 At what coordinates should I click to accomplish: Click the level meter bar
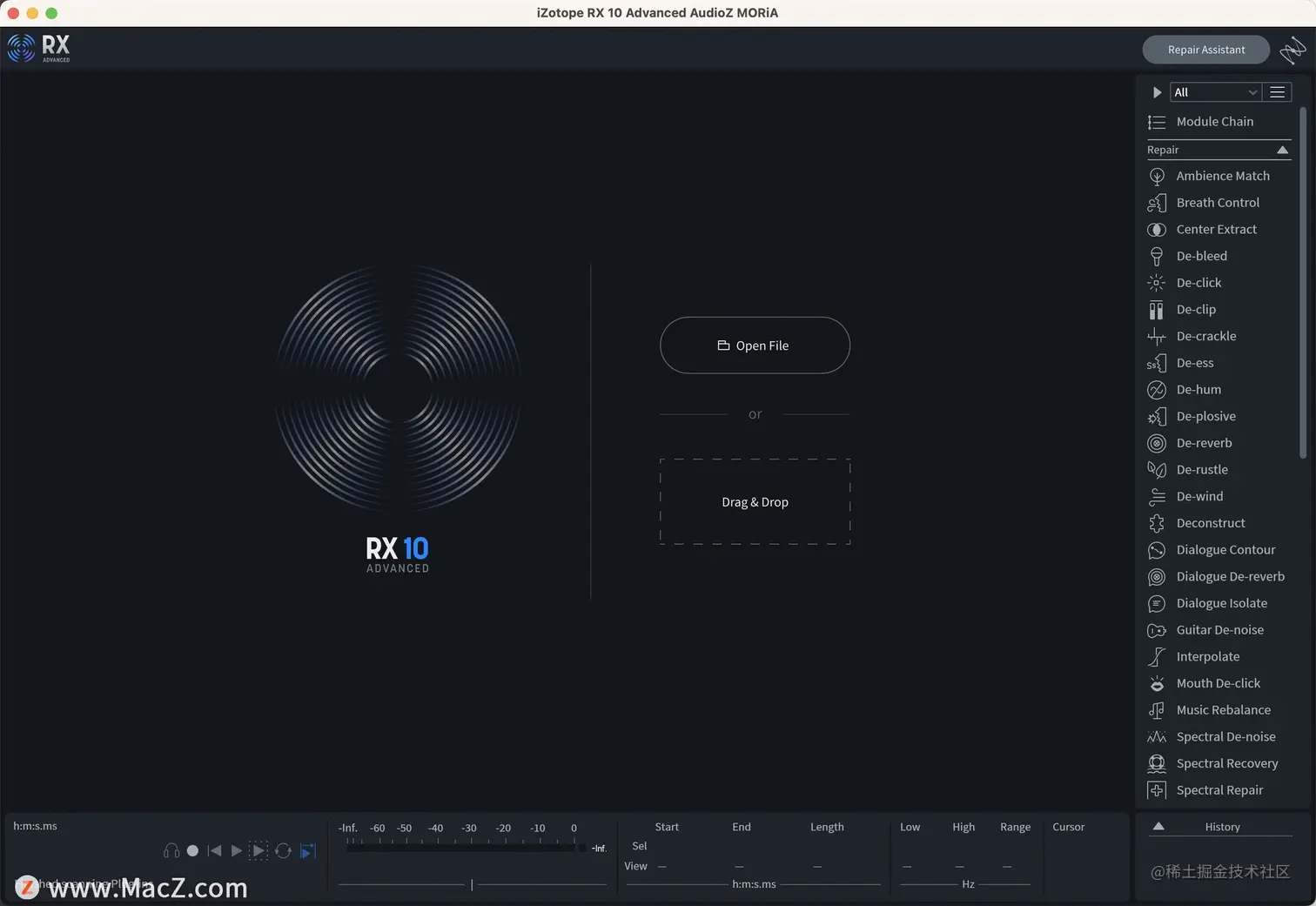tap(460, 847)
